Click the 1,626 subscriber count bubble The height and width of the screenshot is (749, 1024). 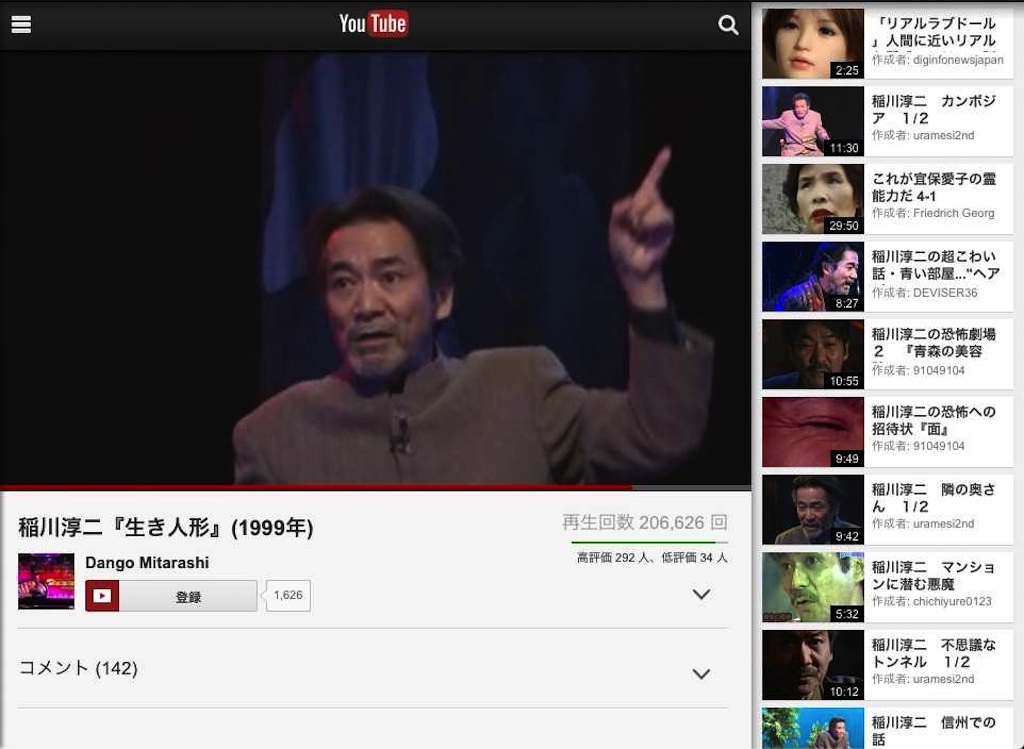tap(288, 596)
